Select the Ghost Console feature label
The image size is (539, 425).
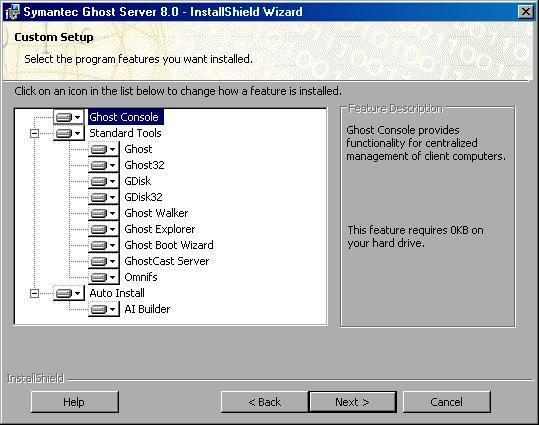click(125, 117)
